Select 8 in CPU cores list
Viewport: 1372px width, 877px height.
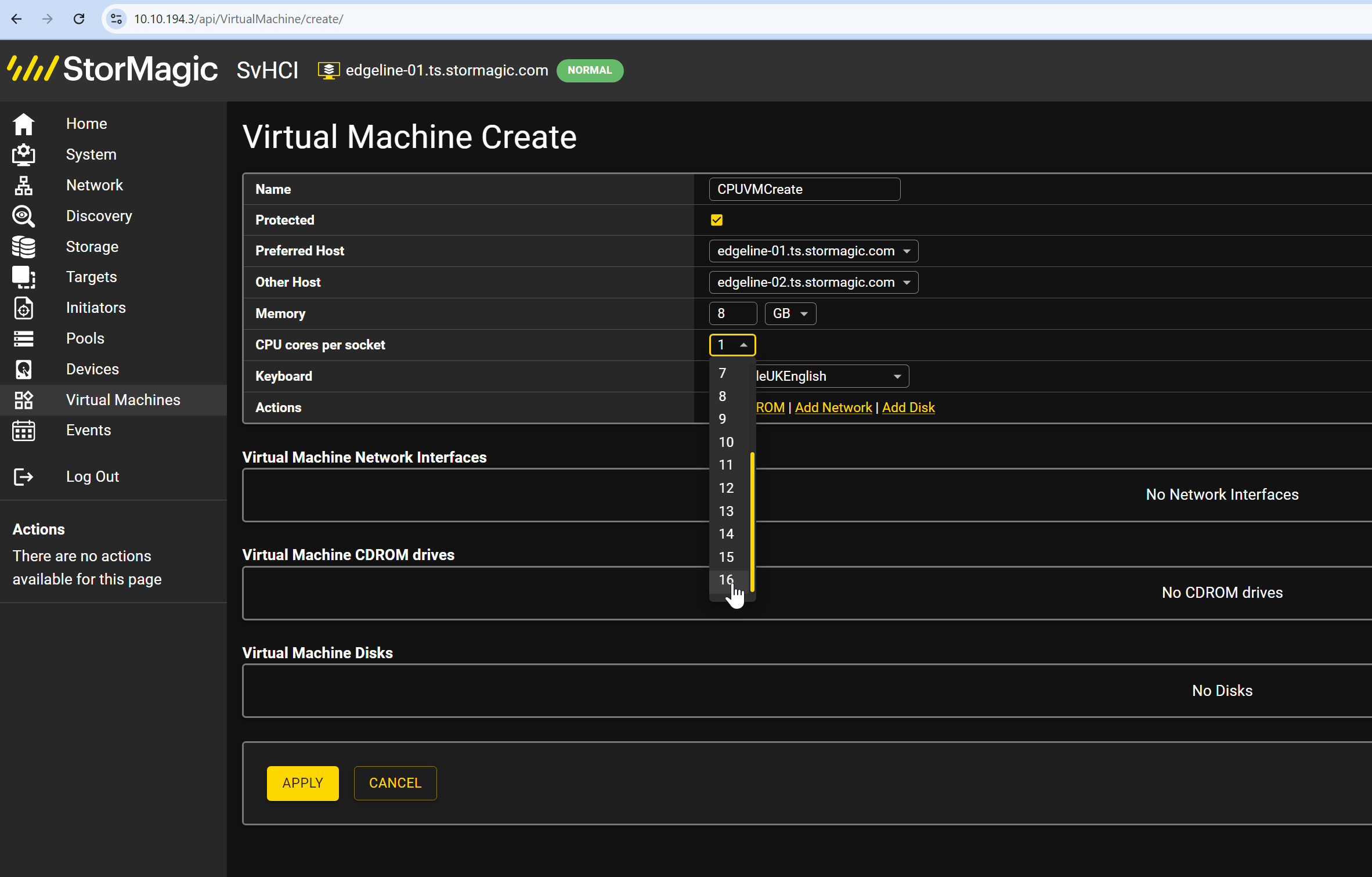point(730,396)
